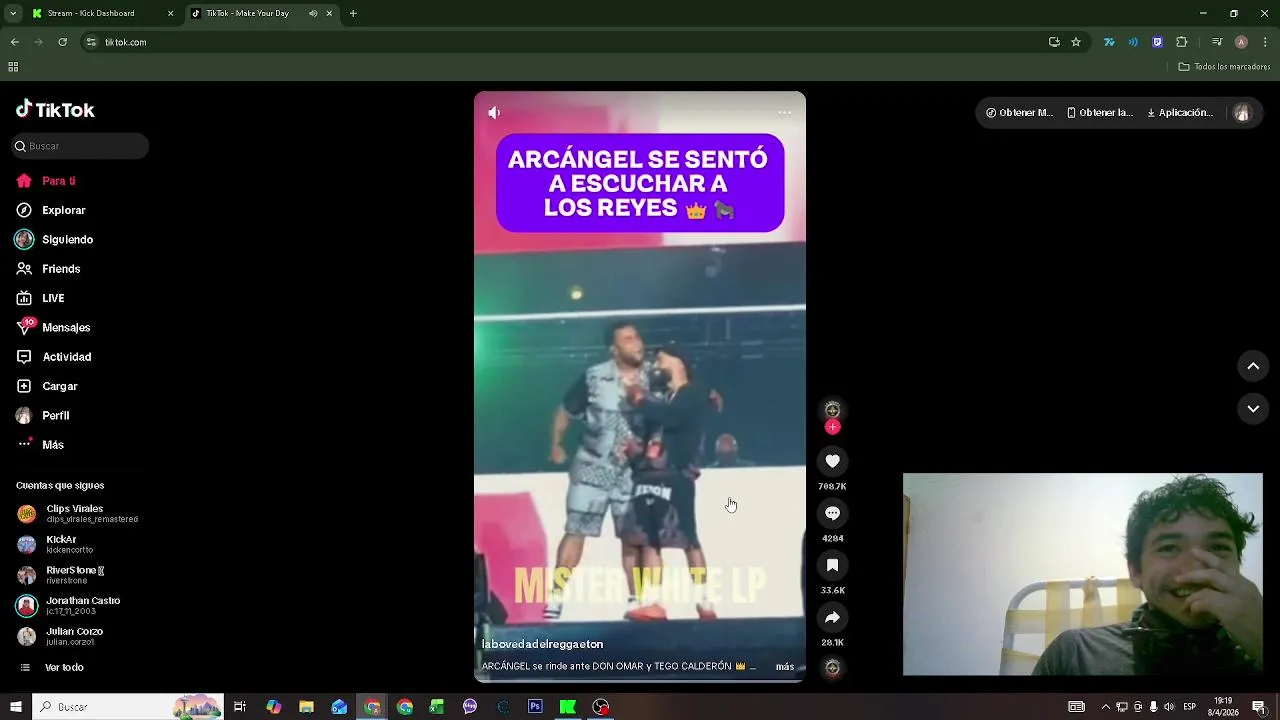
Task: Go to previous video with up chevron
Action: [1253, 366]
